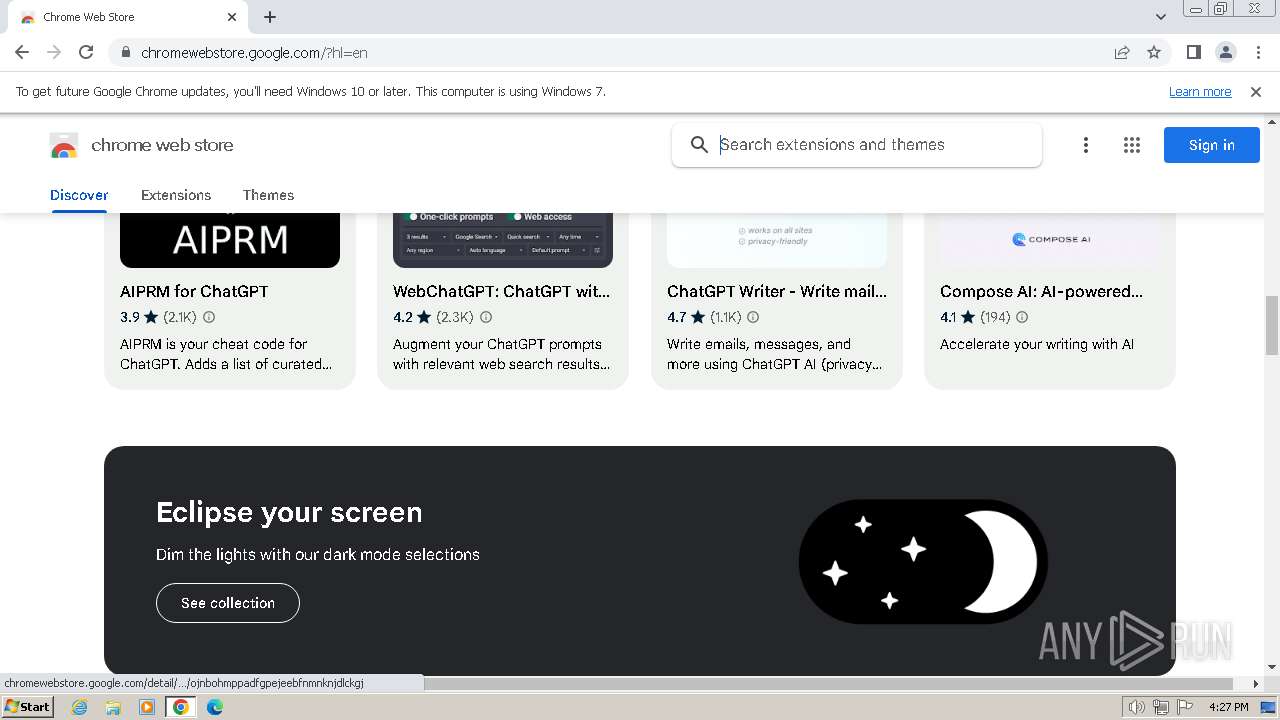Click the AIPRM description text
Image resolution: width=1280 pixels, height=720 pixels.
[x=226, y=354]
